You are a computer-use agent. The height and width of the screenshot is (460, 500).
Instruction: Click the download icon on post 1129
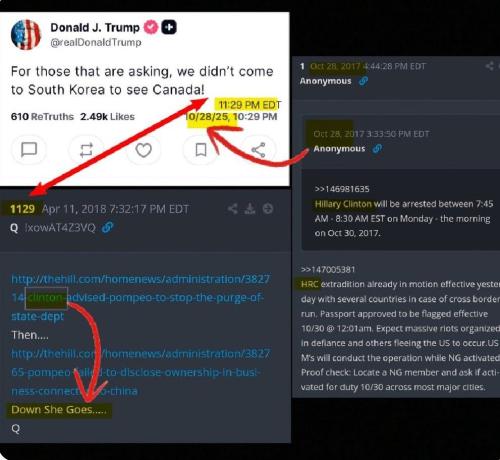(x=250, y=209)
